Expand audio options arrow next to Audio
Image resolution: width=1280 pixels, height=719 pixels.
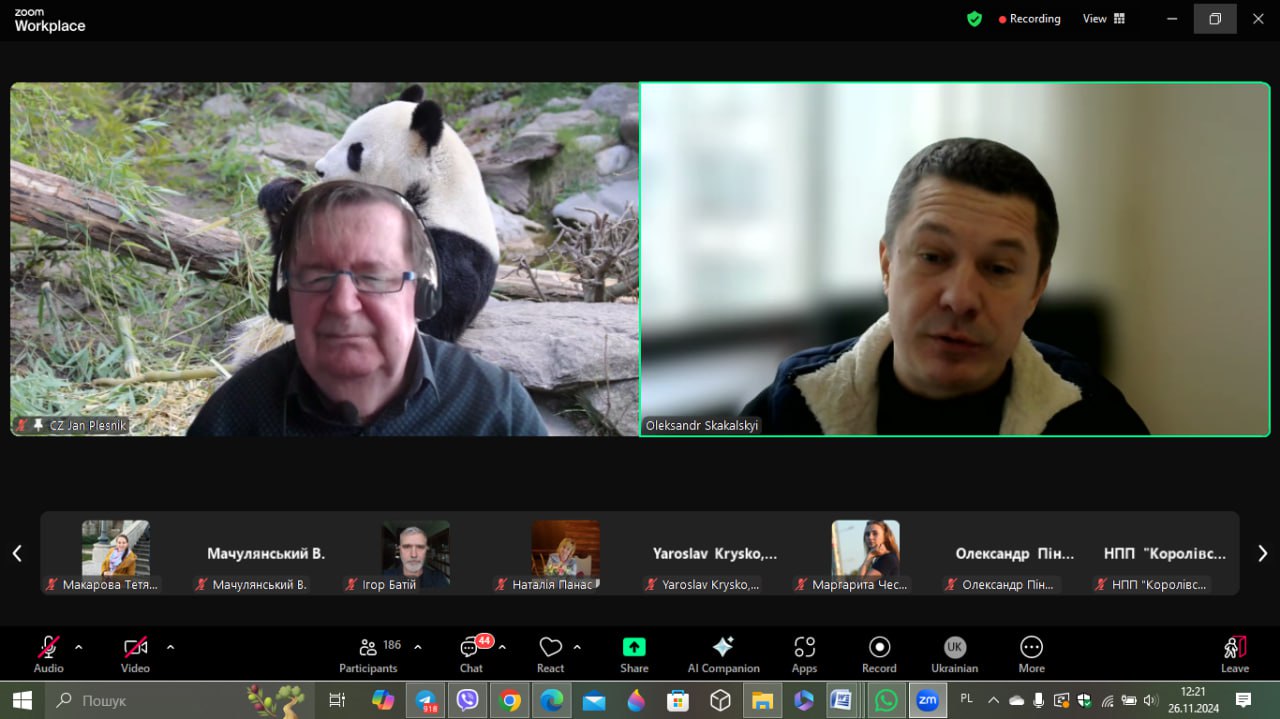click(x=79, y=647)
